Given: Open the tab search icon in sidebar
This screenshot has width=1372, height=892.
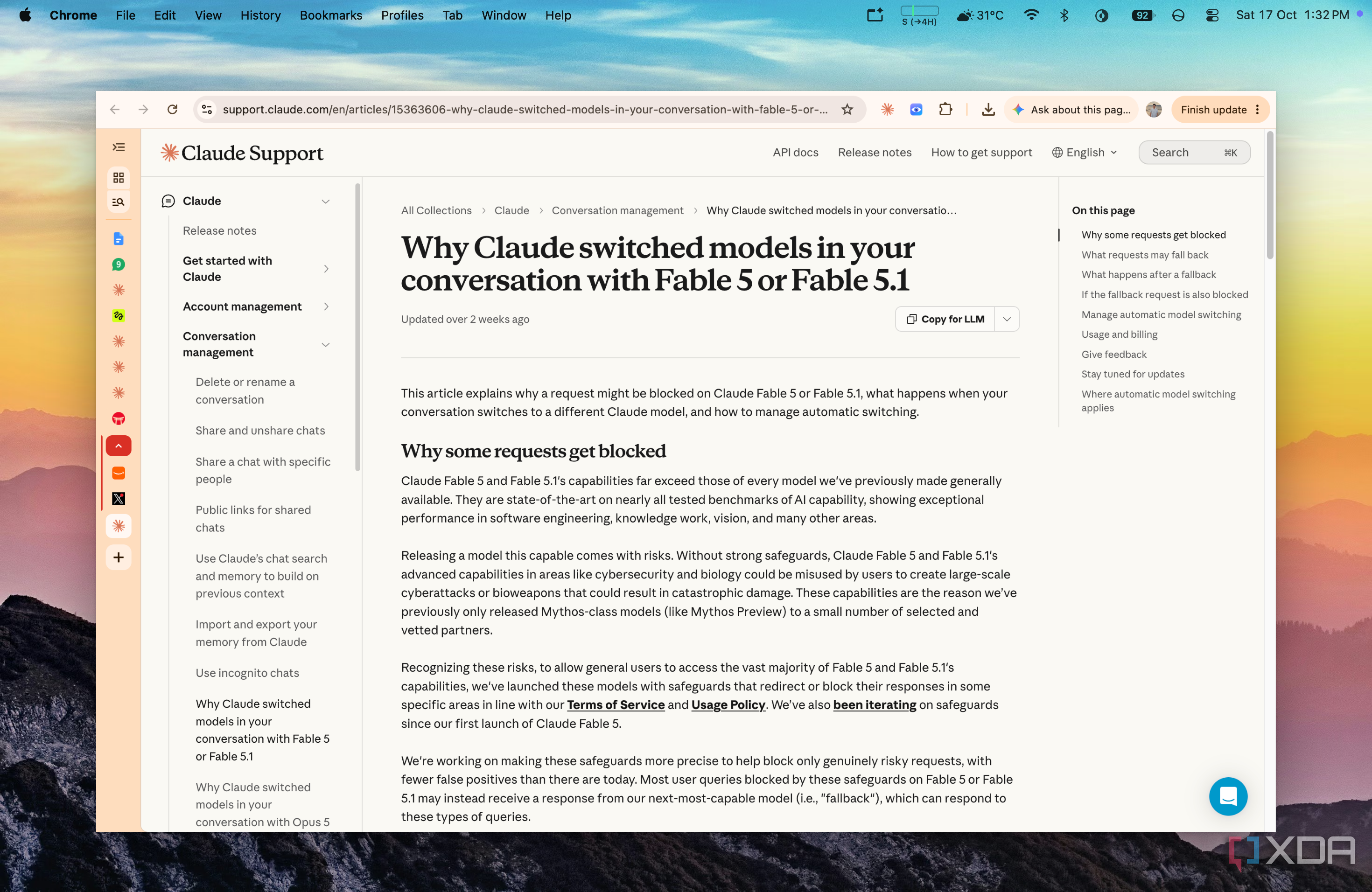Looking at the screenshot, I should [x=119, y=202].
